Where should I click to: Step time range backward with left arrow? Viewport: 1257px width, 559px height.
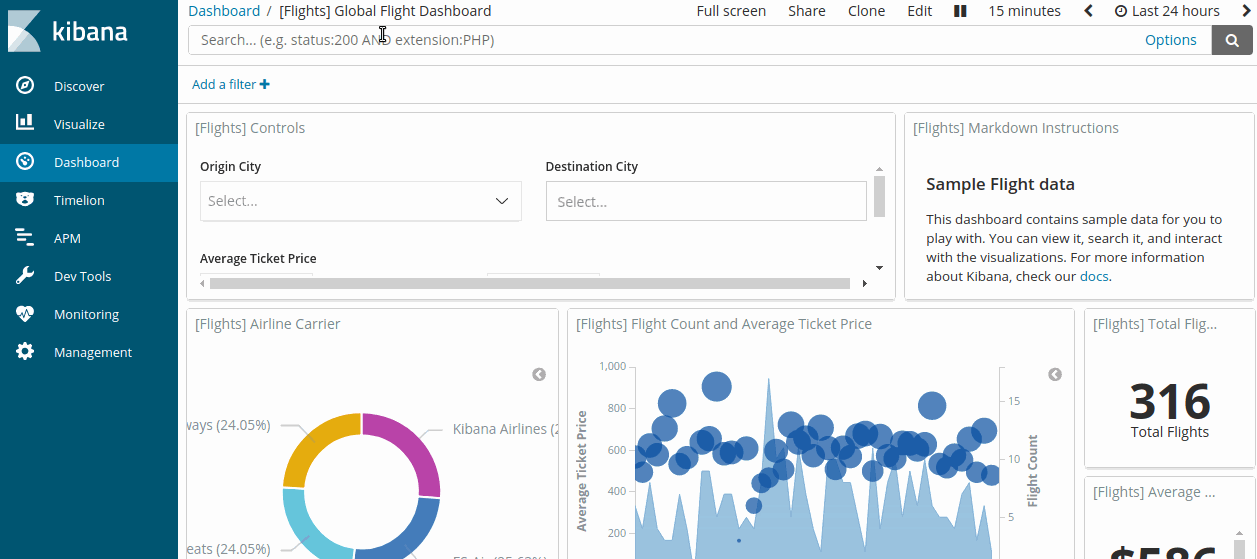(1089, 11)
